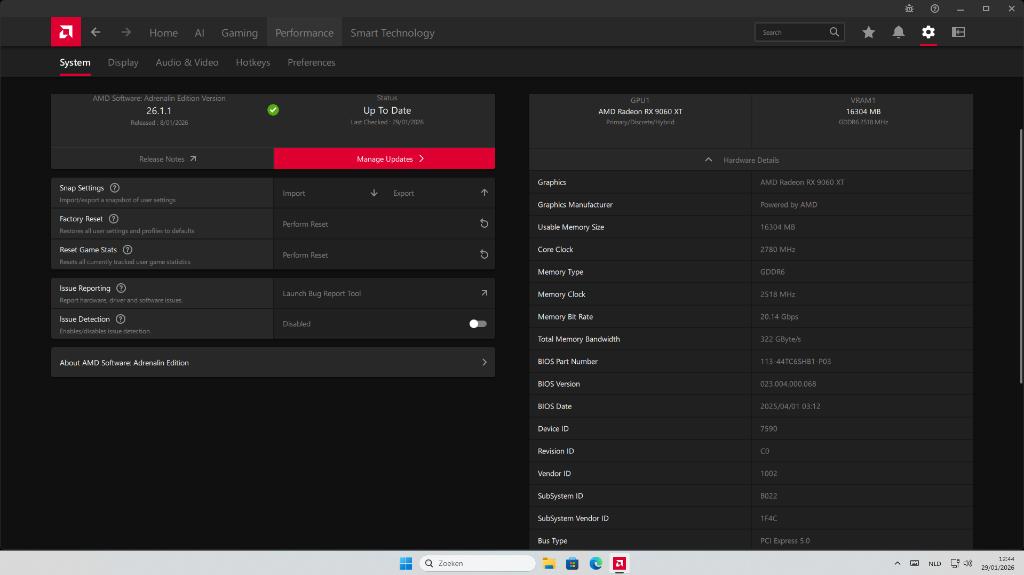1024x575 pixels.
Task: Click the VRAM1 16304 MB header
Action: pyautogui.click(x=863, y=111)
